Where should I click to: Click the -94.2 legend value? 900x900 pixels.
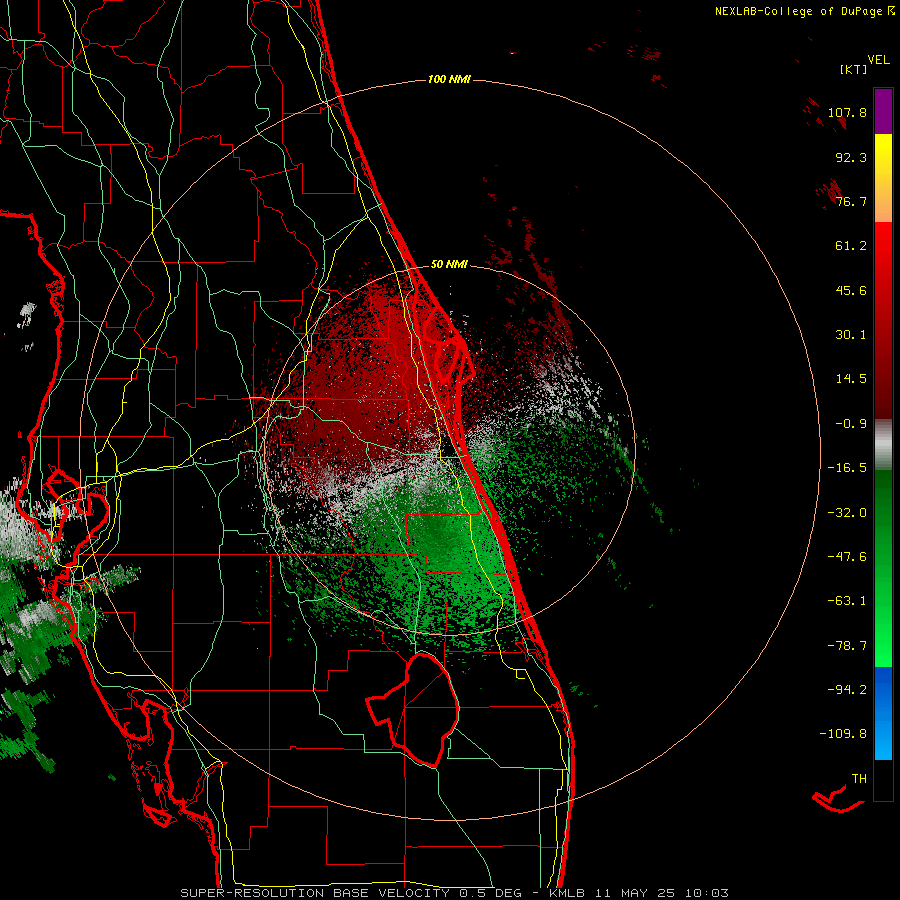tap(847, 689)
